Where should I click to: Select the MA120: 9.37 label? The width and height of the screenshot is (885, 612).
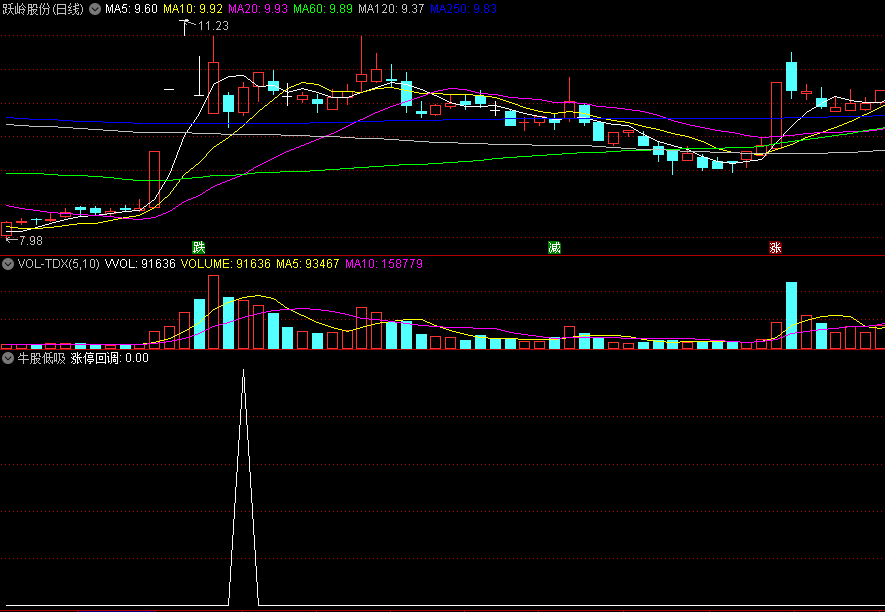[x=391, y=9]
